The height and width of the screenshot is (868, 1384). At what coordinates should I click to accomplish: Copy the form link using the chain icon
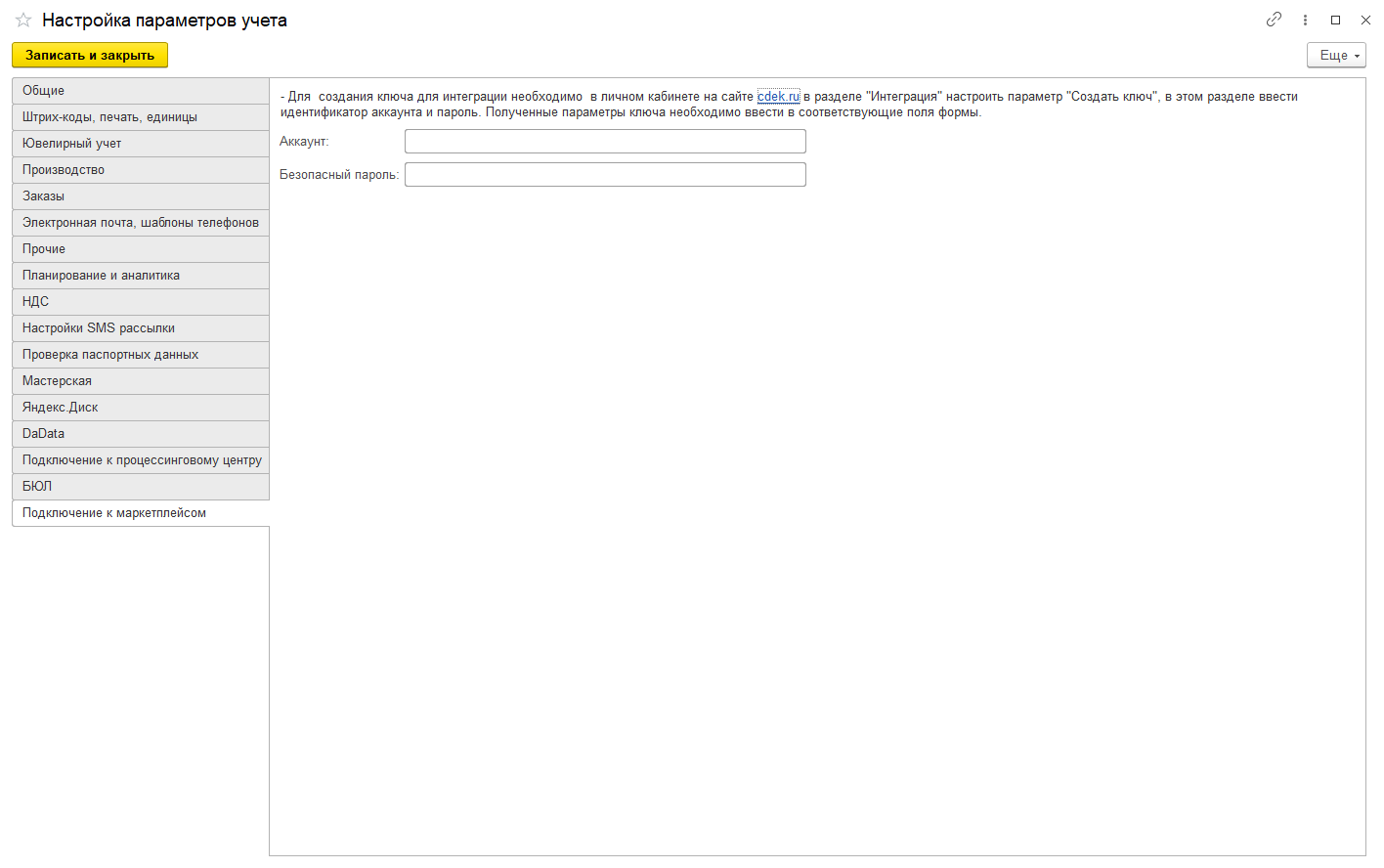click(1274, 20)
